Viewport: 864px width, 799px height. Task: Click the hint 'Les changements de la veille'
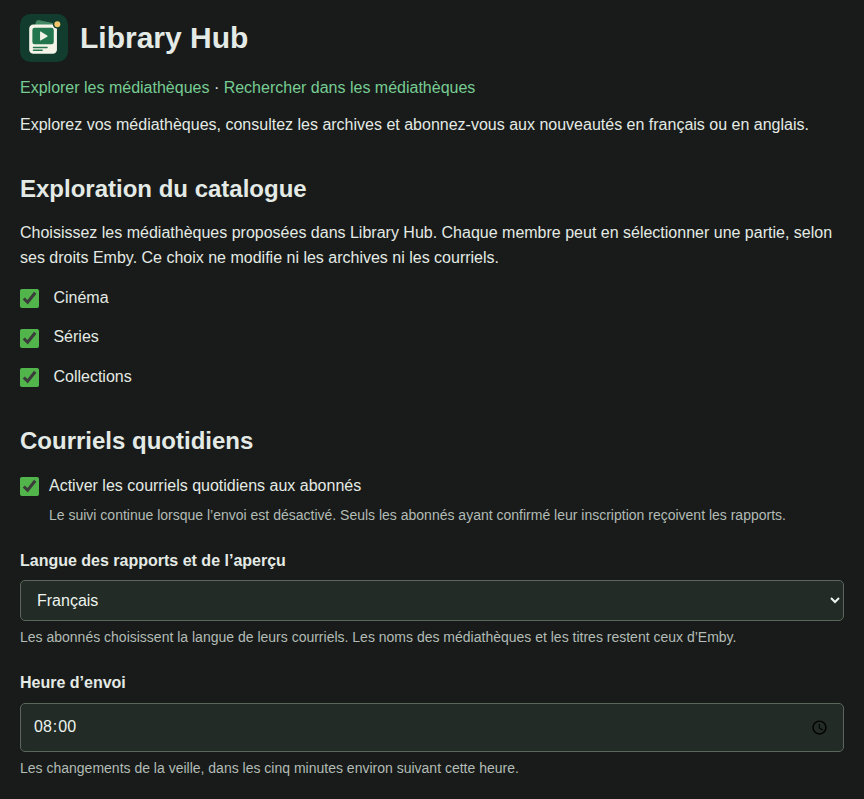pos(269,768)
